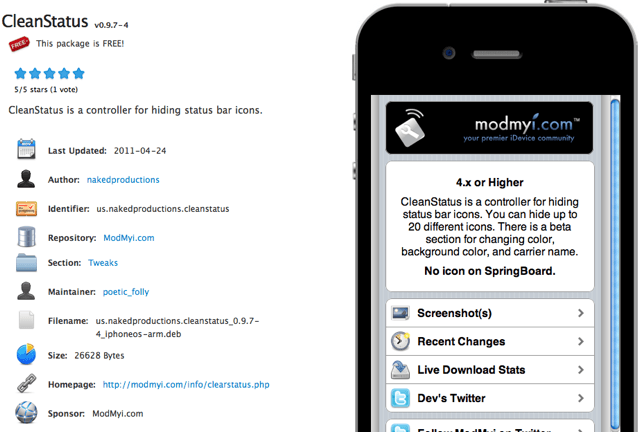
Task: Open the poetic_folly maintainer link
Action: [126, 292]
